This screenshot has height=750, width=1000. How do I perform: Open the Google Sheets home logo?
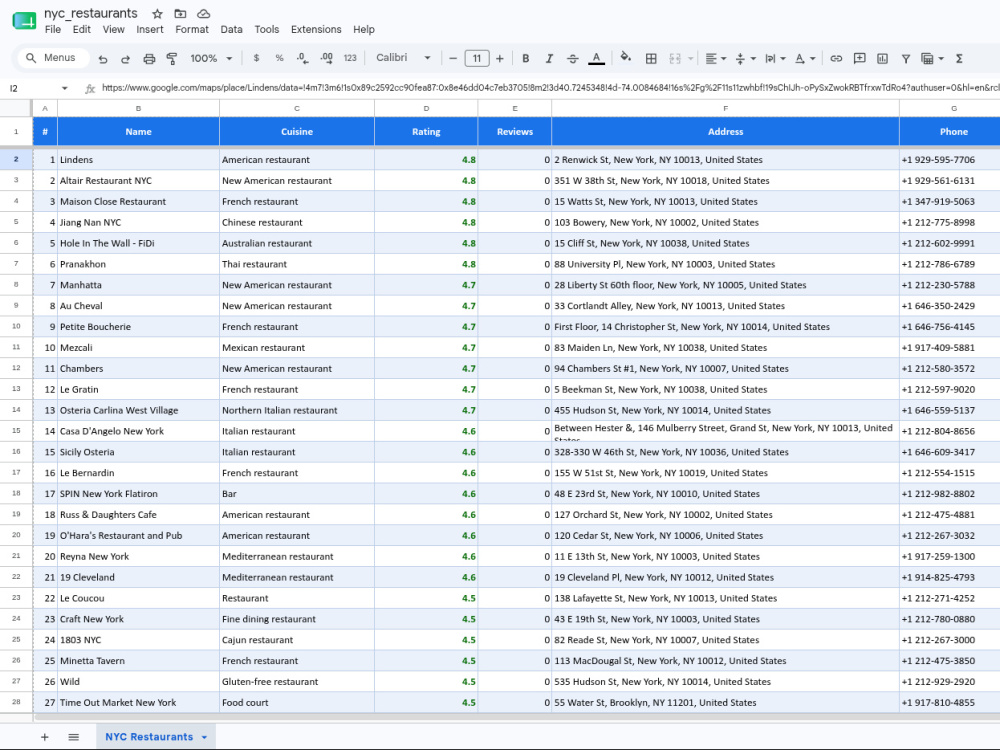24,20
